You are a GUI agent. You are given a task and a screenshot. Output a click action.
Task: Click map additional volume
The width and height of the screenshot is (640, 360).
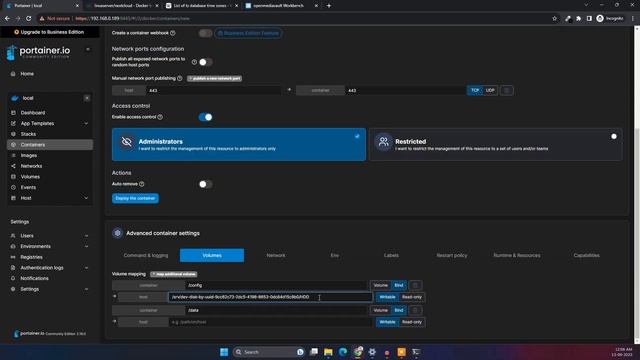(x=174, y=274)
